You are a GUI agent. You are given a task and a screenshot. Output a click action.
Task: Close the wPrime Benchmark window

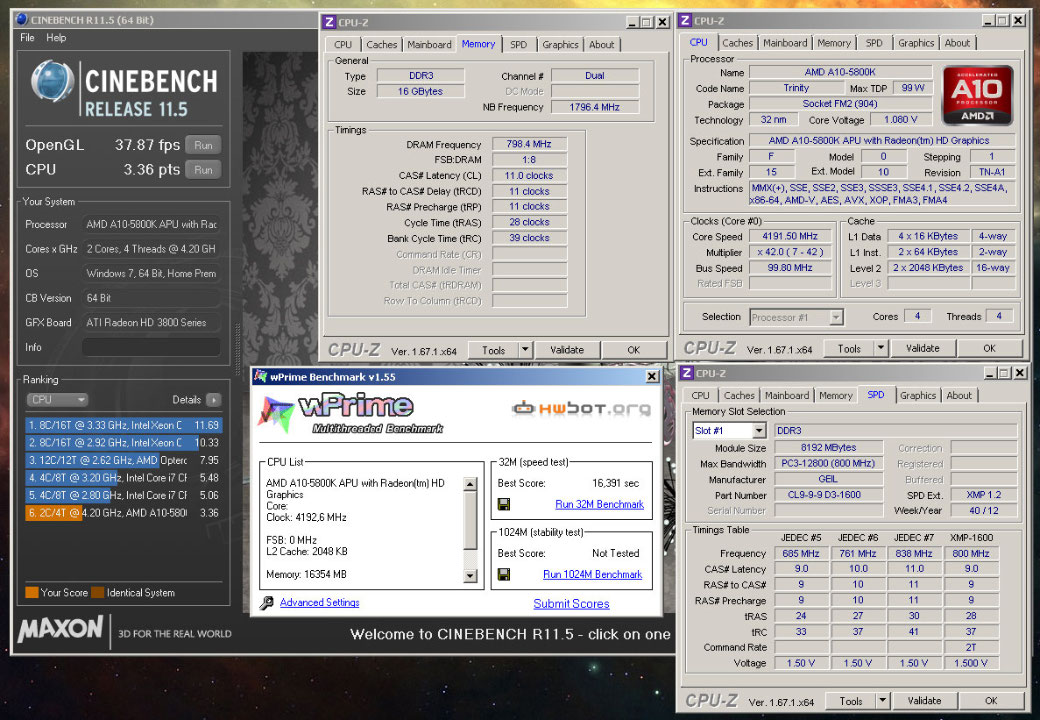tap(652, 377)
